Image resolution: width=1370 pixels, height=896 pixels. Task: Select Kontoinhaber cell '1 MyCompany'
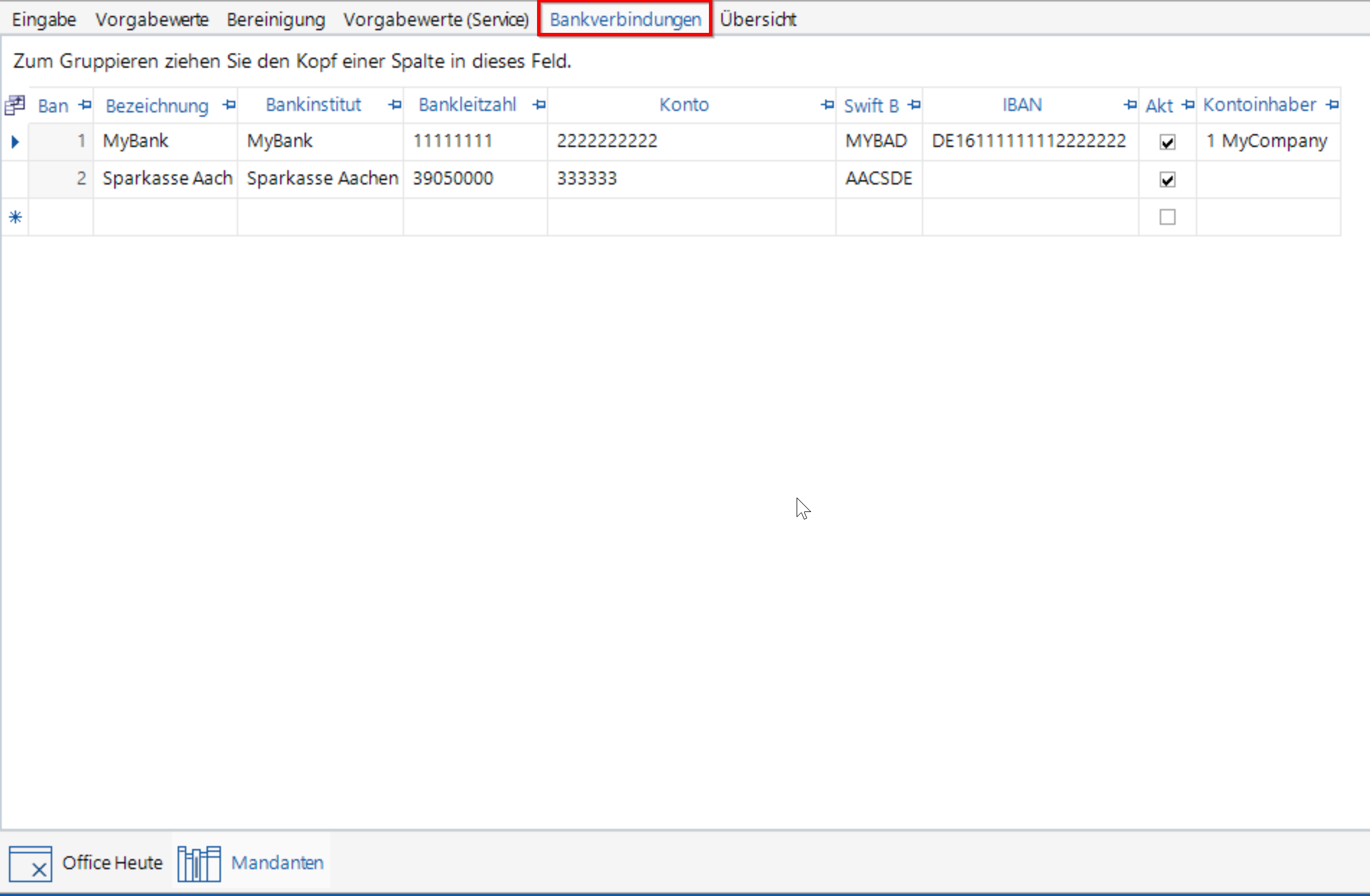coord(1268,141)
